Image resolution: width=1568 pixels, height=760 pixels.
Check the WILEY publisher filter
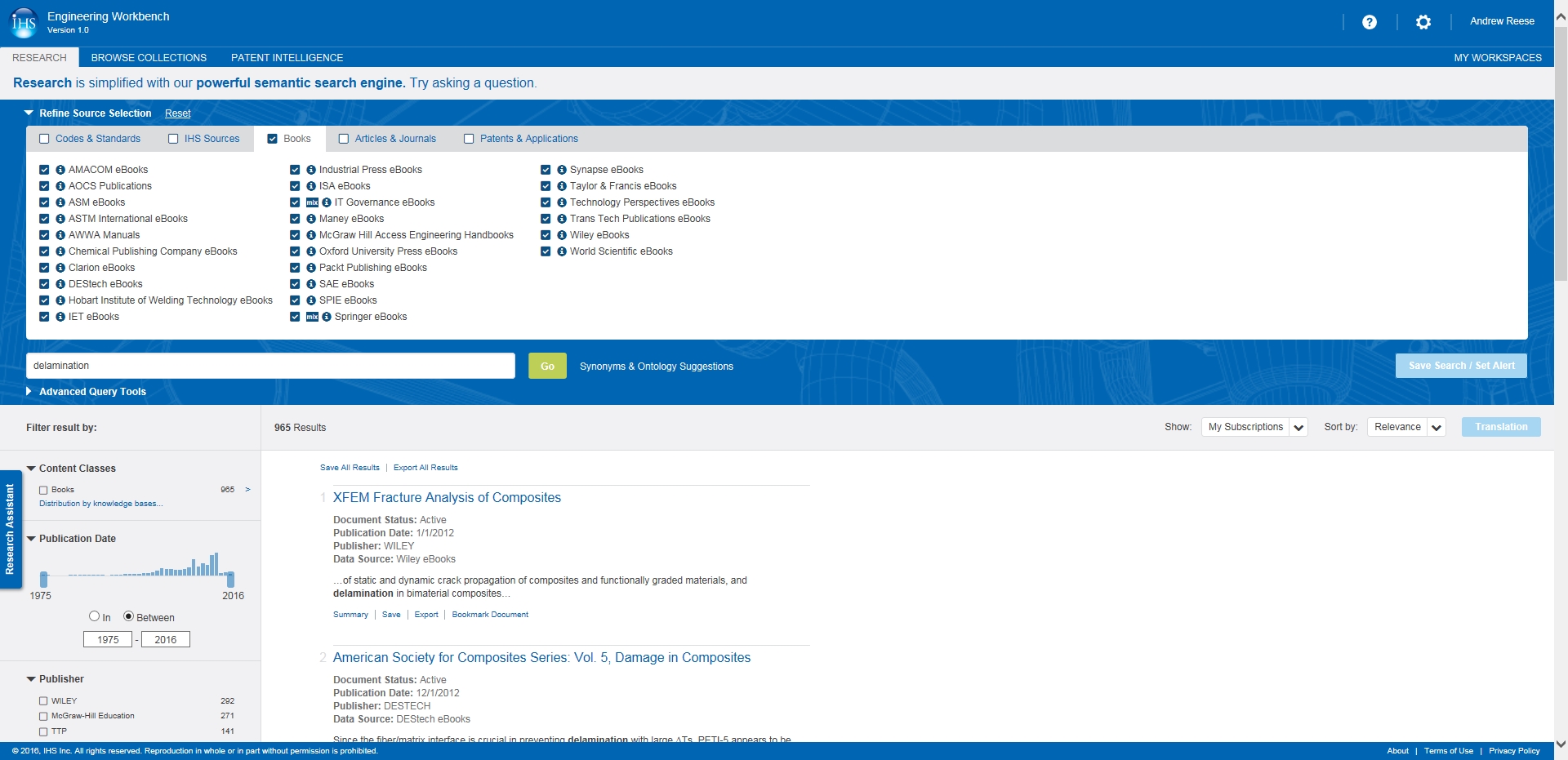[x=43, y=700]
